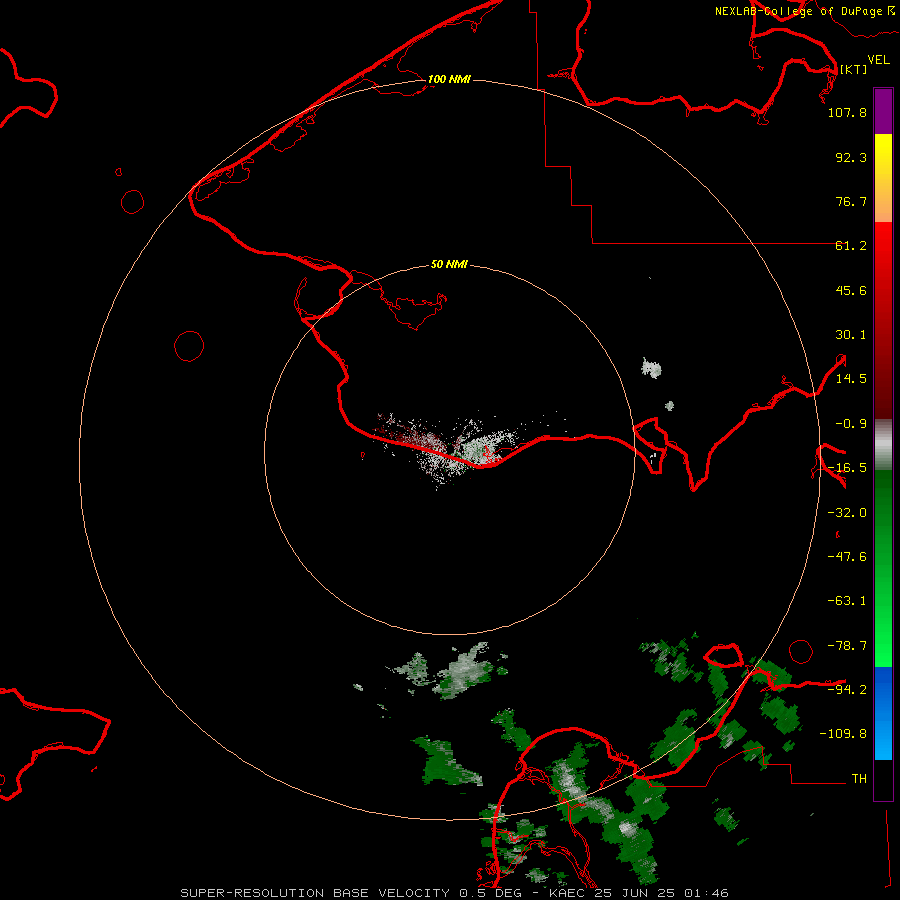The height and width of the screenshot is (900, 900).
Task: Click the -47.6 velocity scale value
Action: tap(847, 557)
